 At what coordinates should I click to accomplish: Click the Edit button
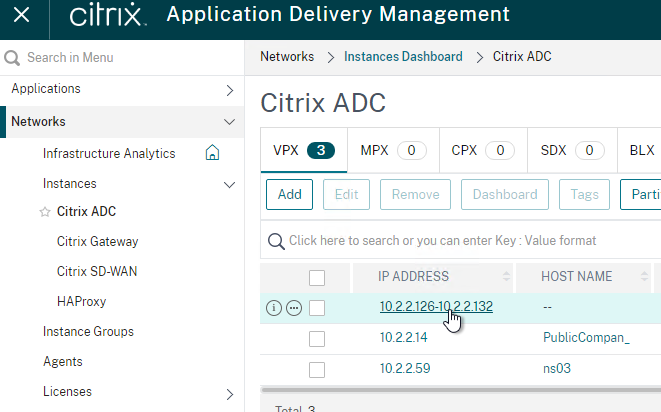tap(346, 194)
